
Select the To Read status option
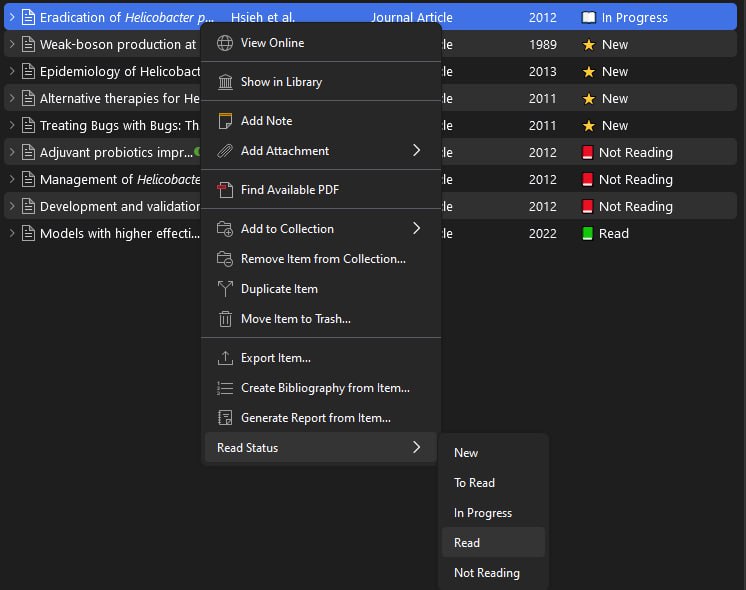pyautogui.click(x=474, y=483)
